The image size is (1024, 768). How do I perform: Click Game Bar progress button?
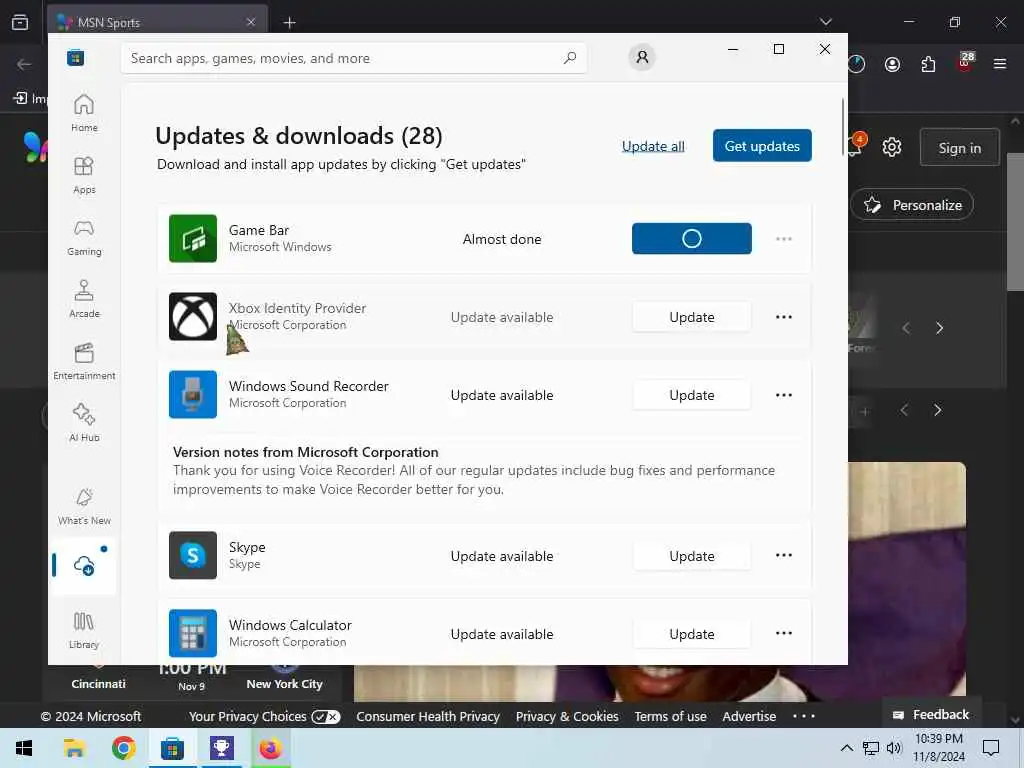(692, 238)
